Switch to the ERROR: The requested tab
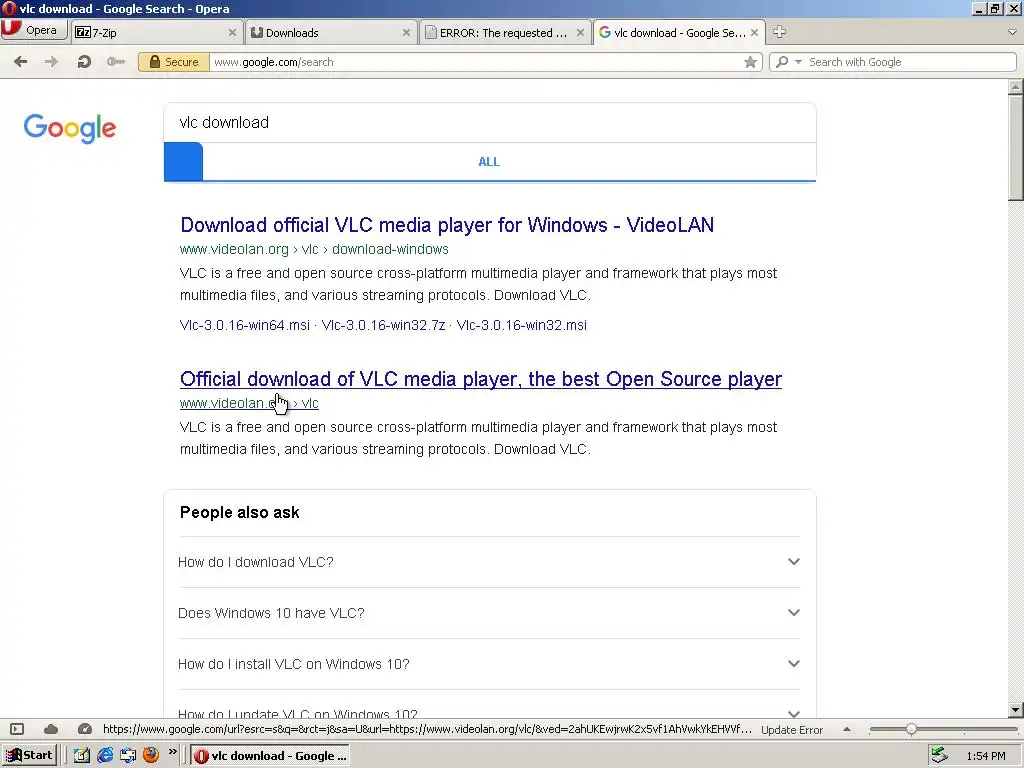Image resolution: width=1024 pixels, height=768 pixels. pyautogui.click(x=504, y=33)
